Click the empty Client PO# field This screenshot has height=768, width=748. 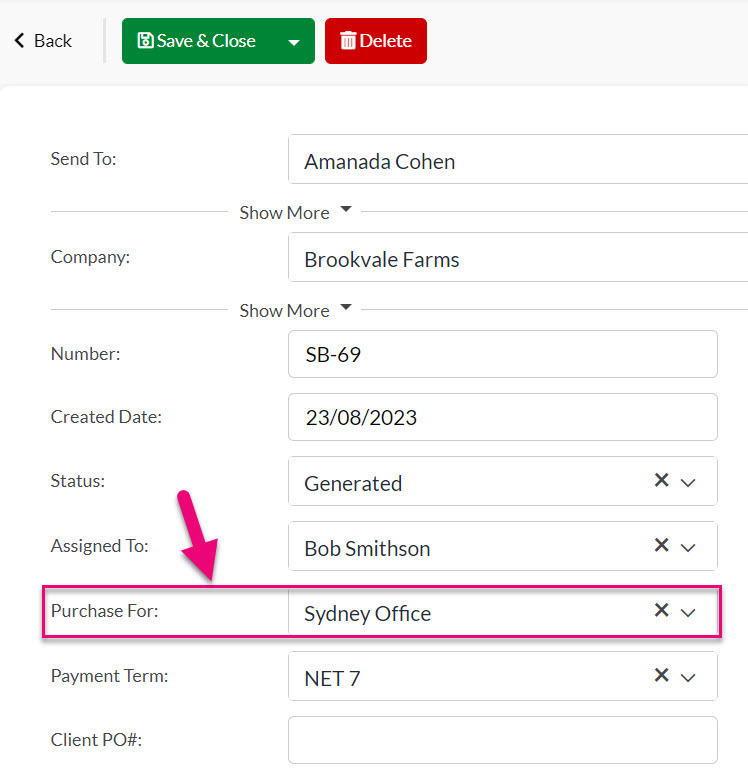(503, 740)
